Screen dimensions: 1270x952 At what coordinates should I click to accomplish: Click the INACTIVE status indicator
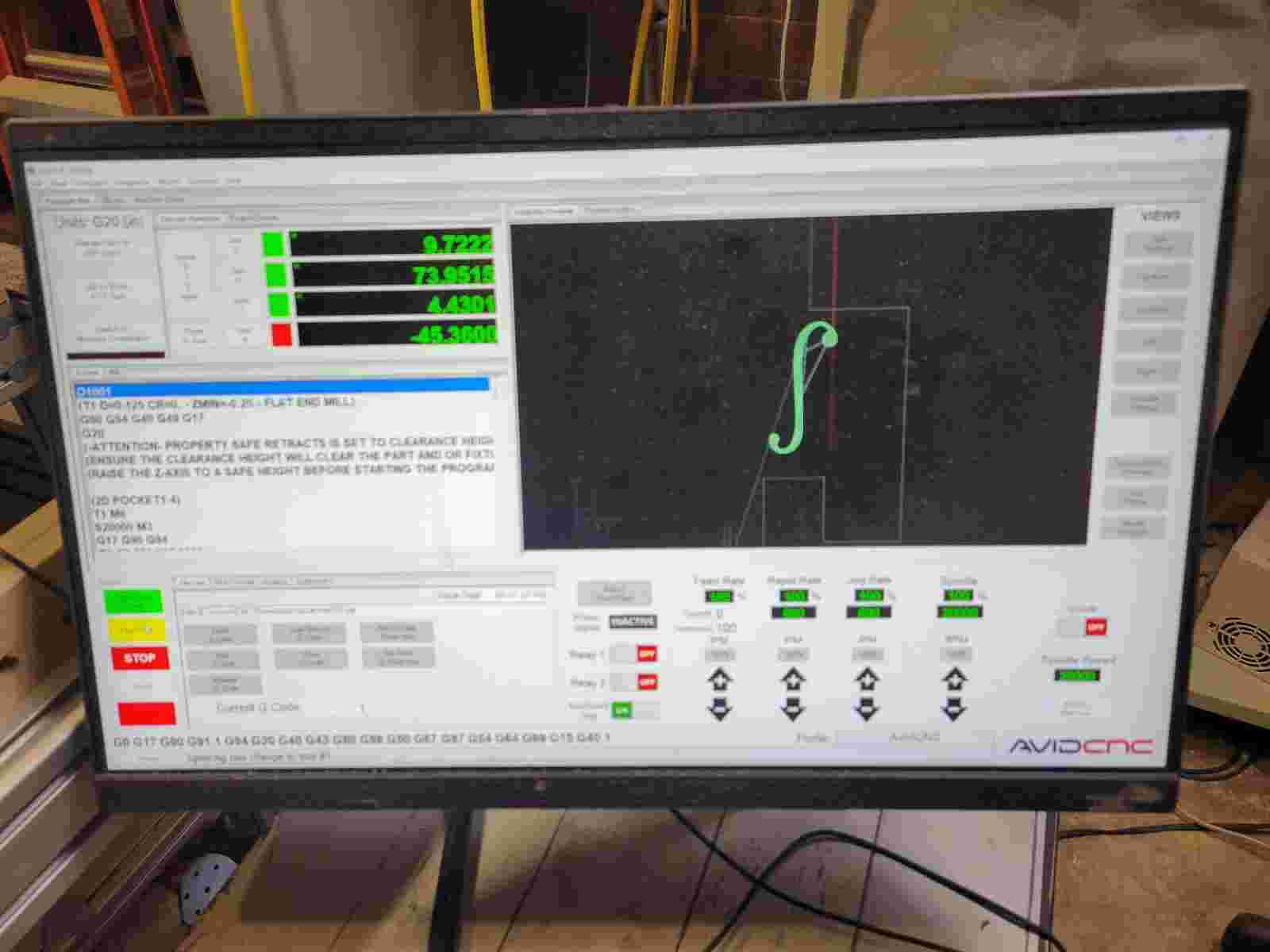(x=633, y=621)
